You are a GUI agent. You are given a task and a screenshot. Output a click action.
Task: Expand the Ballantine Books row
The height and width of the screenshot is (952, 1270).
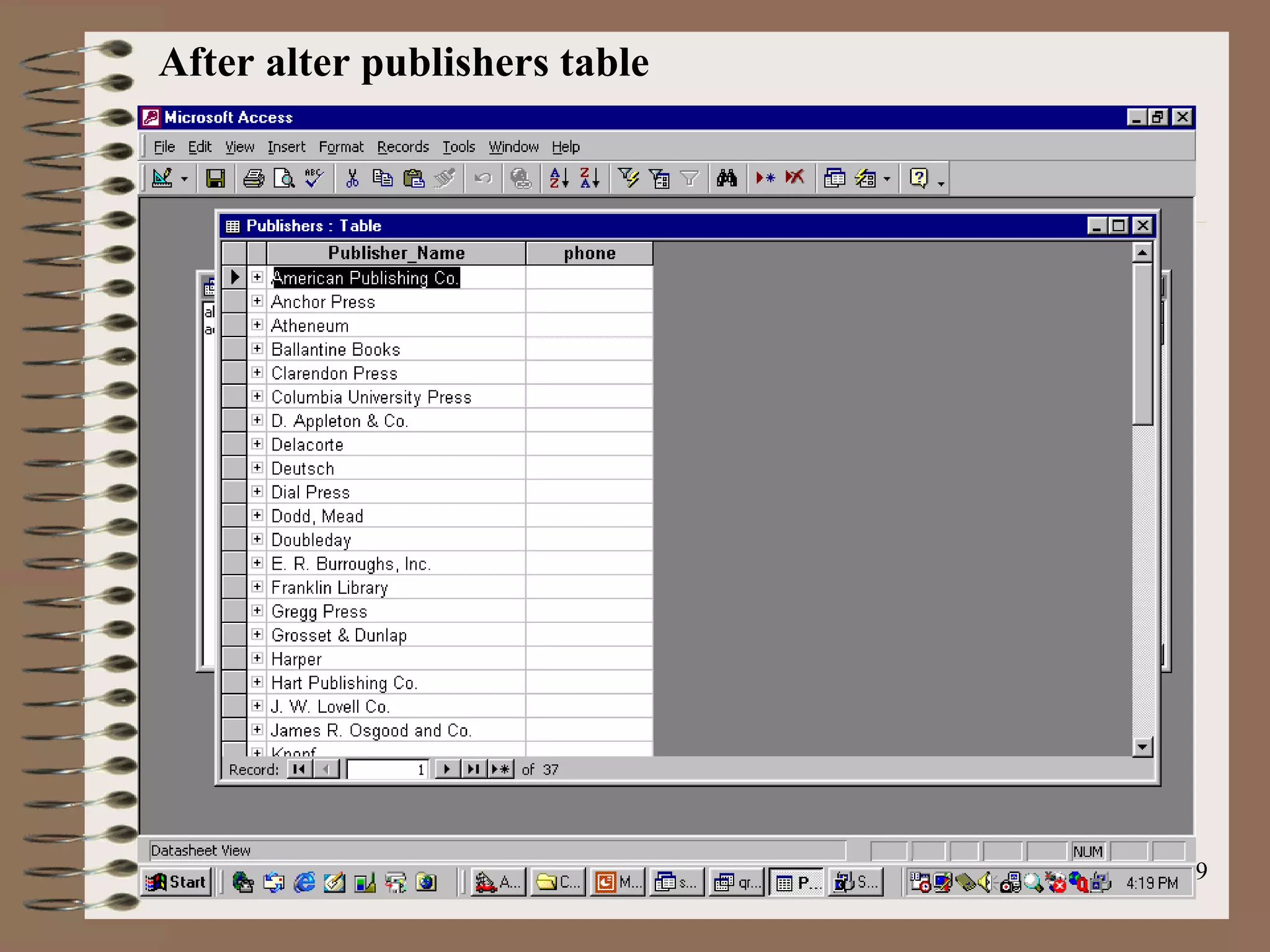click(257, 349)
